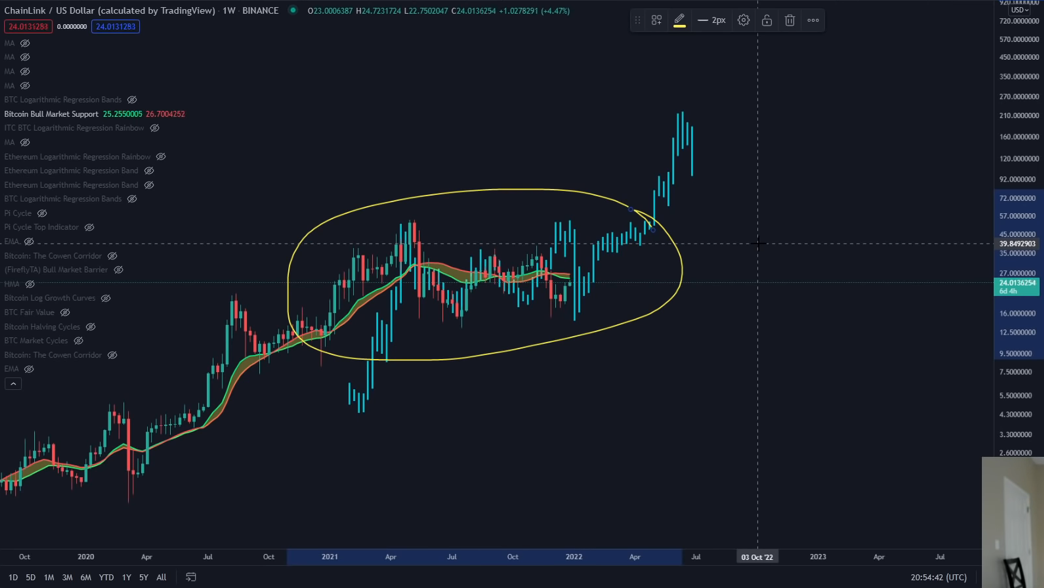Click the 03 Oct '22 crosshair date label

click(x=757, y=557)
